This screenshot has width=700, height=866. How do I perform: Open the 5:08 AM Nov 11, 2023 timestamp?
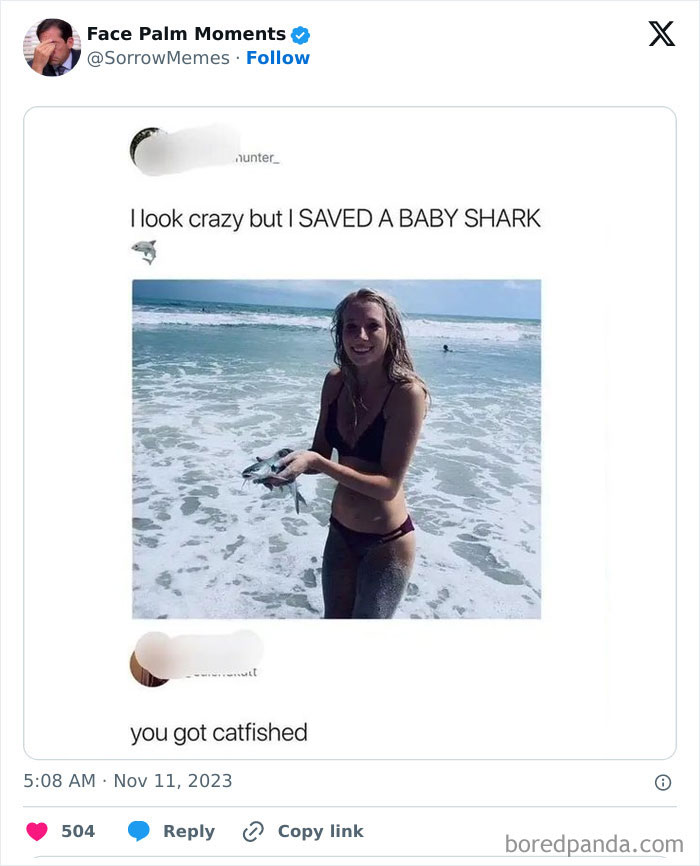tap(128, 781)
